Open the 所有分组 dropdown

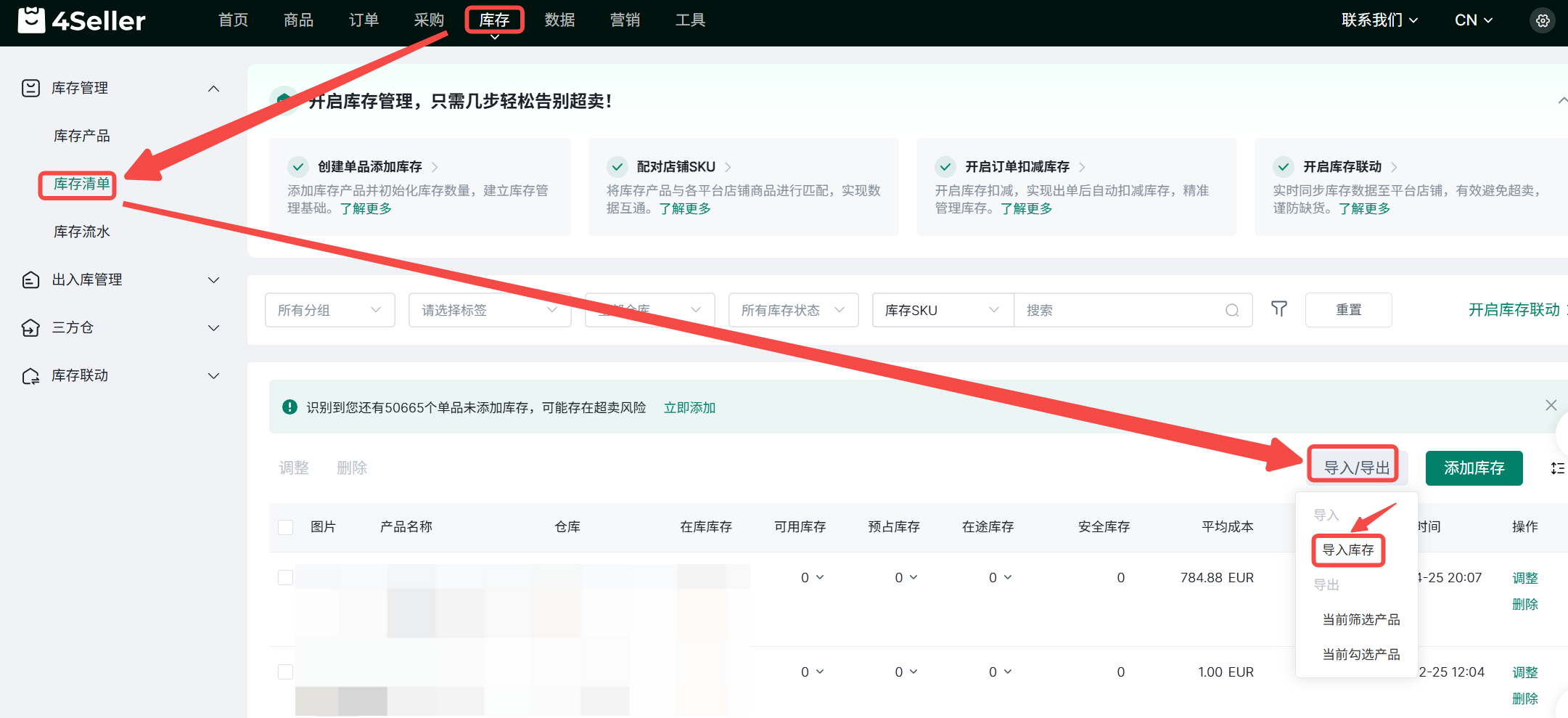tap(329, 311)
